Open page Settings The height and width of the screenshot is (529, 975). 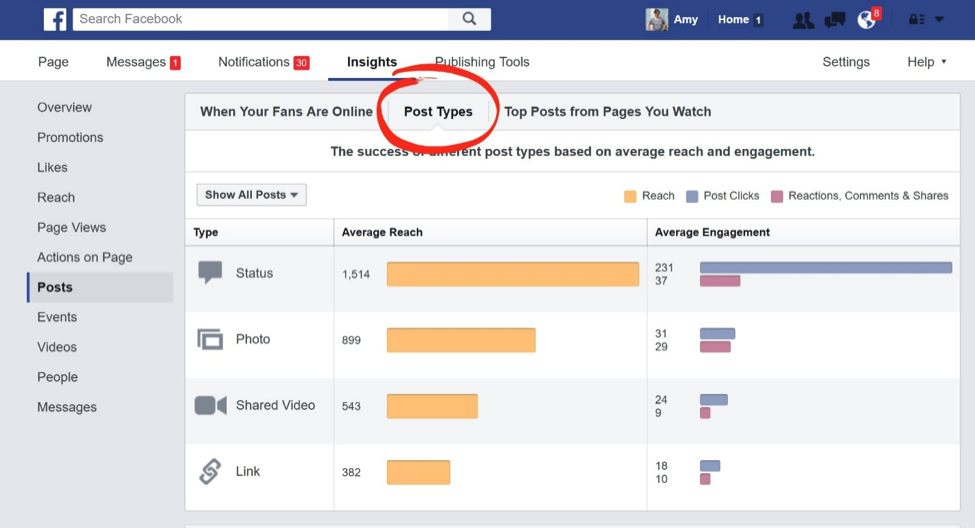click(846, 62)
